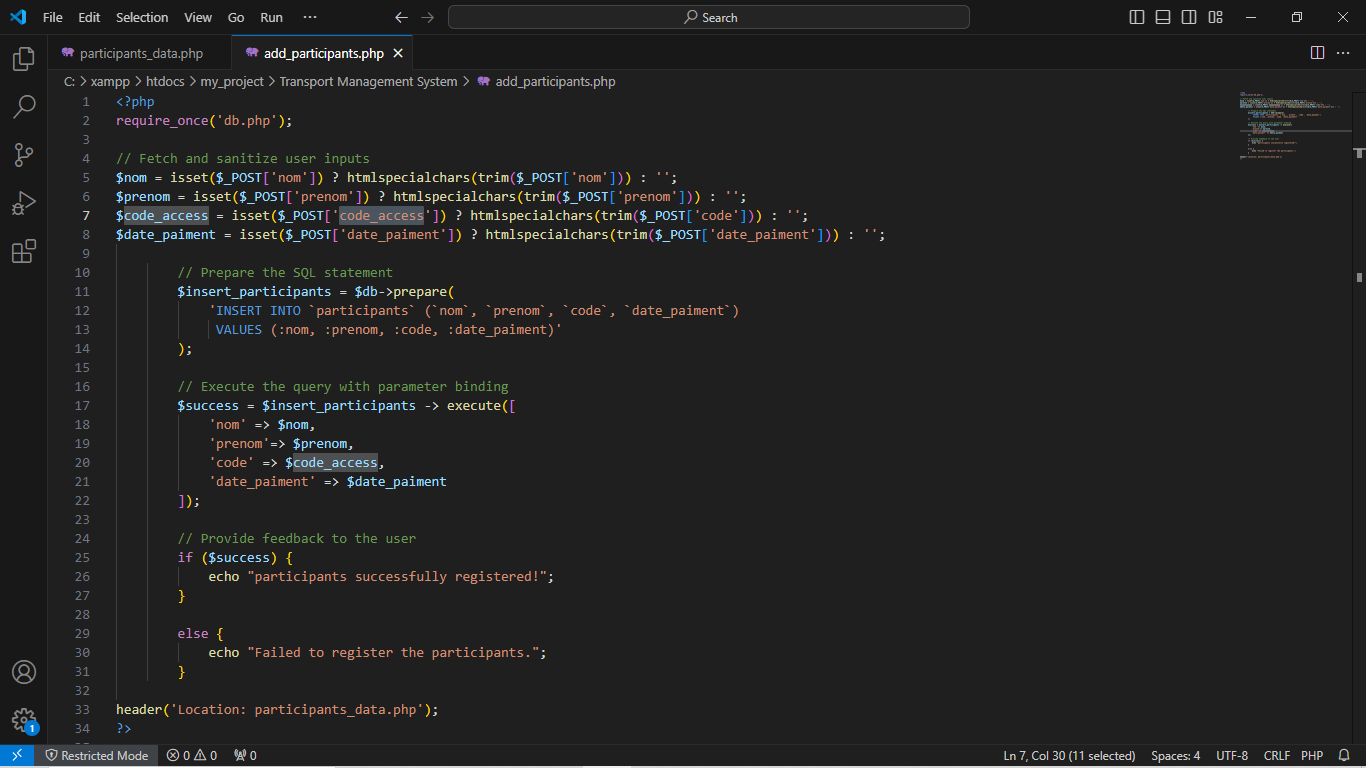This screenshot has height=768, width=1366.
Task: Switch to the participants_data.php tab
Action: 140,53
